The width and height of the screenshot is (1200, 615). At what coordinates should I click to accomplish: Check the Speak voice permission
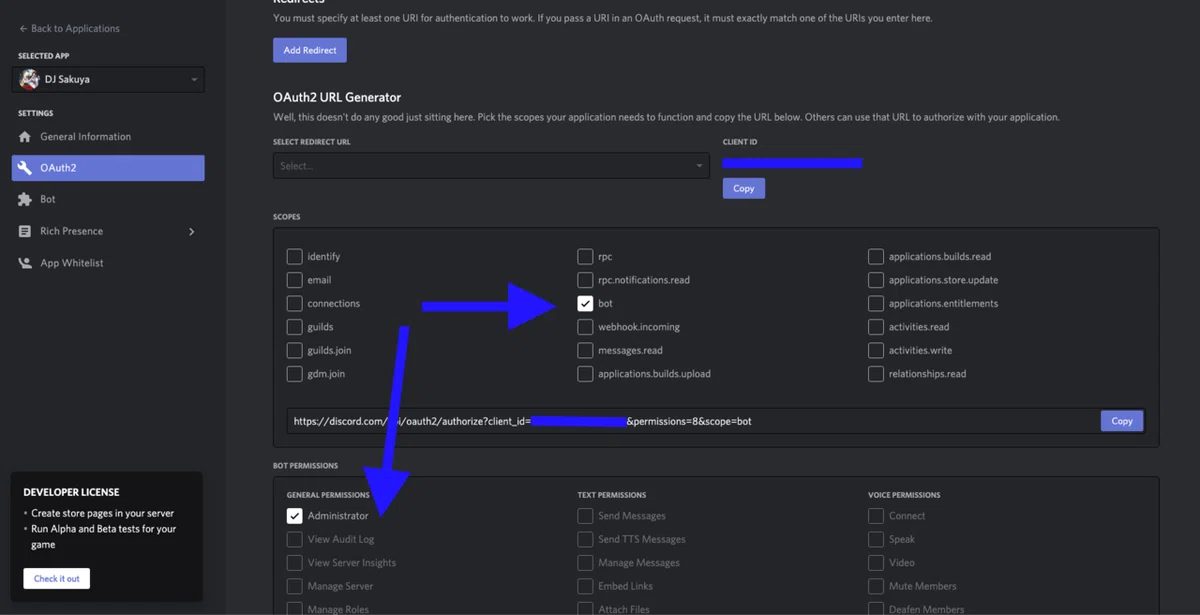click(876, 539)
